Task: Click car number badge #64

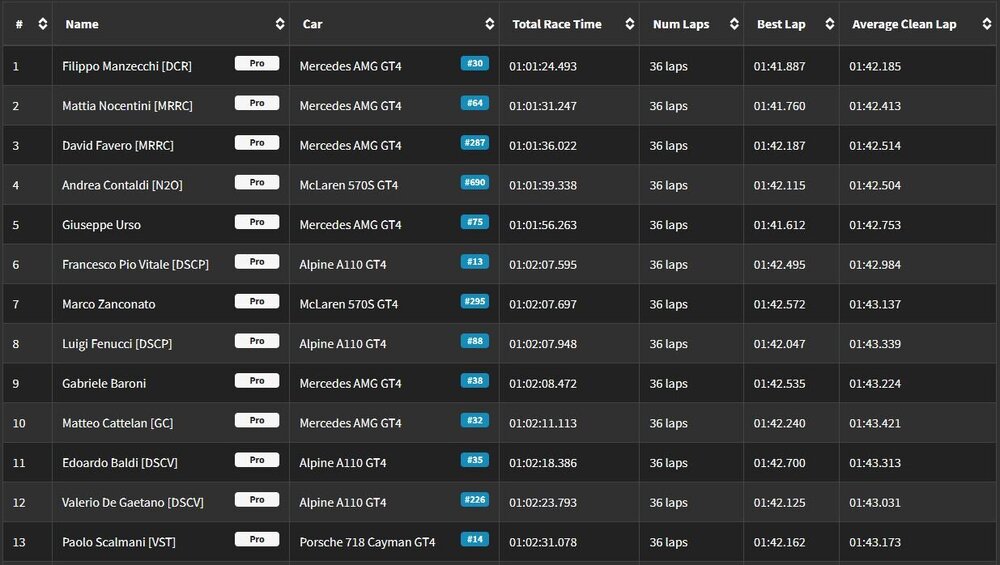Action: (x=474, y=103)
